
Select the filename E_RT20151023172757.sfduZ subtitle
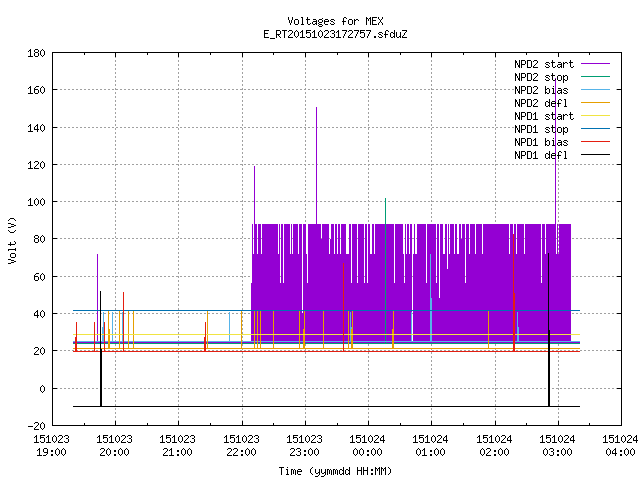[335, 34]
